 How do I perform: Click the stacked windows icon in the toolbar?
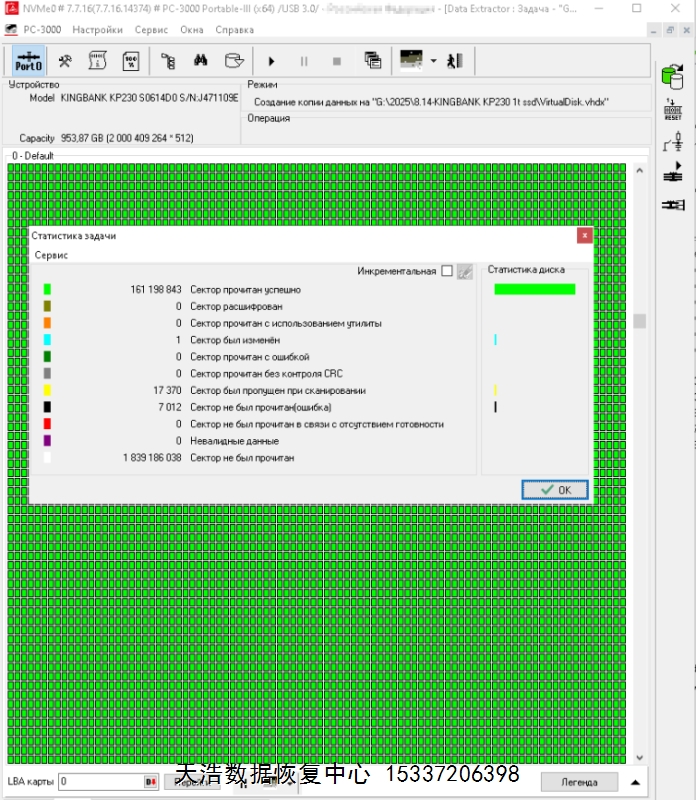click(372, 61)
